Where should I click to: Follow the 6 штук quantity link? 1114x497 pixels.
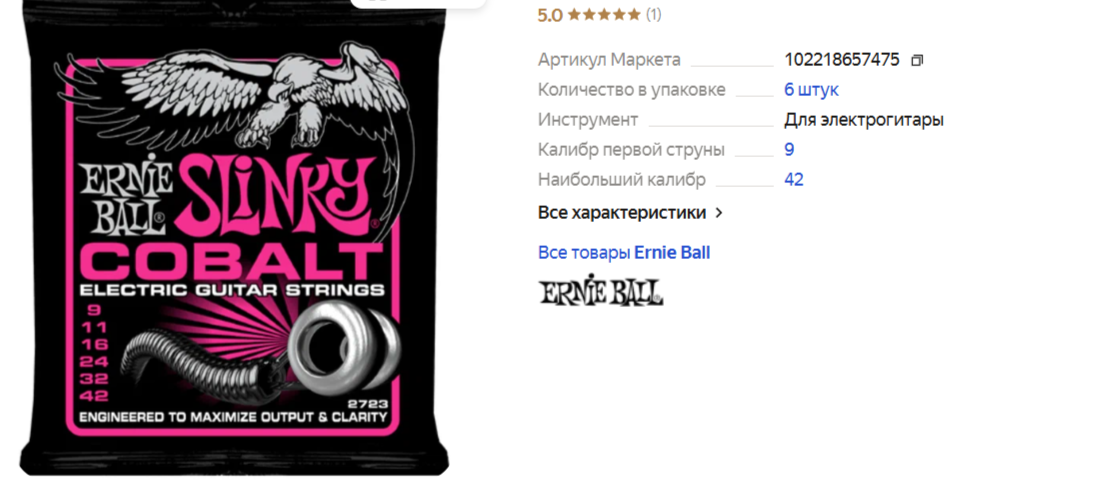(x=811, y=90)
